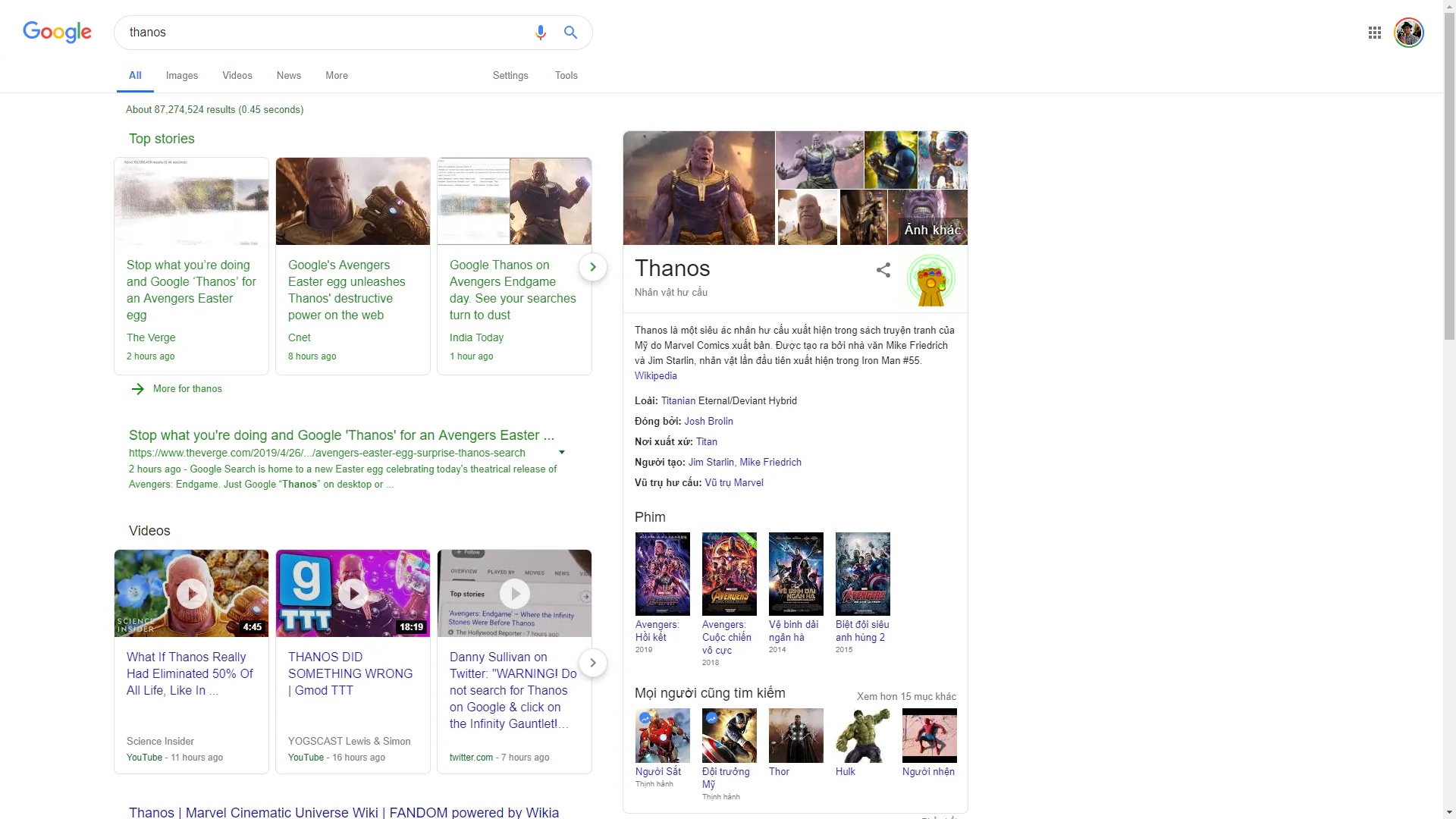Switch to the Videos tab
The image size is (1456, 819).
point(237,76)
